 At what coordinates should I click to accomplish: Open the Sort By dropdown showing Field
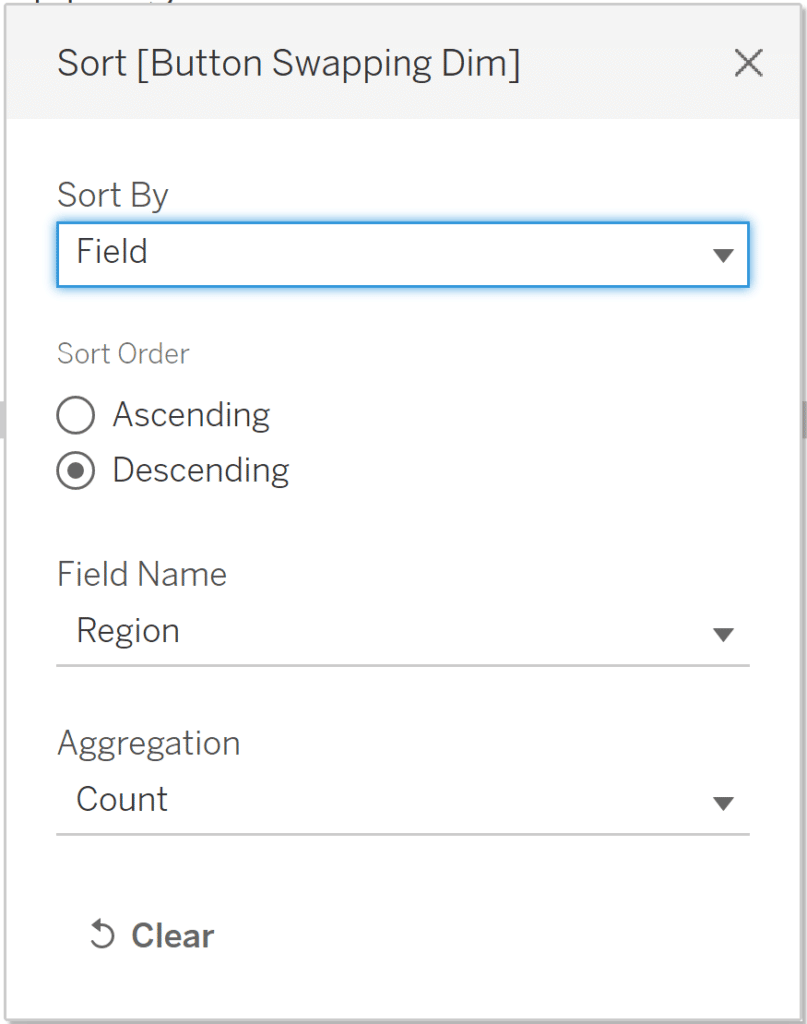click(400, 255)
